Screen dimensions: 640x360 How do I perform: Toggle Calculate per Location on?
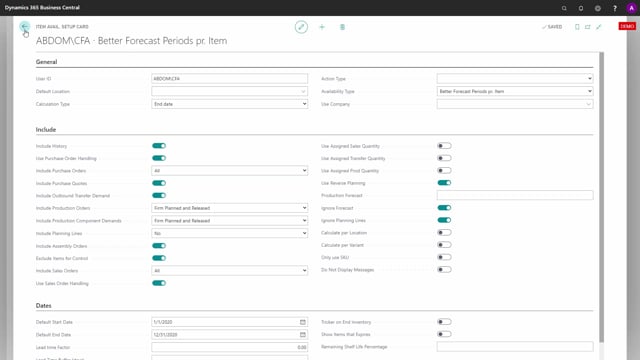pos(444,233)
